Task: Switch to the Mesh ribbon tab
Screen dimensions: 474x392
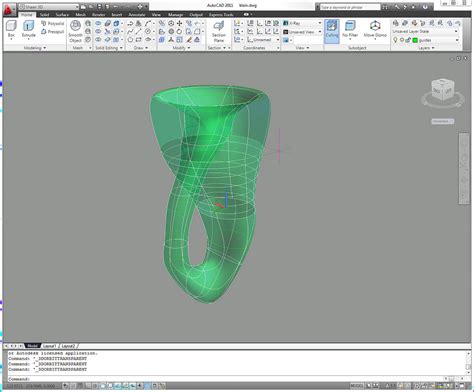Action: (x=80, y=15)
